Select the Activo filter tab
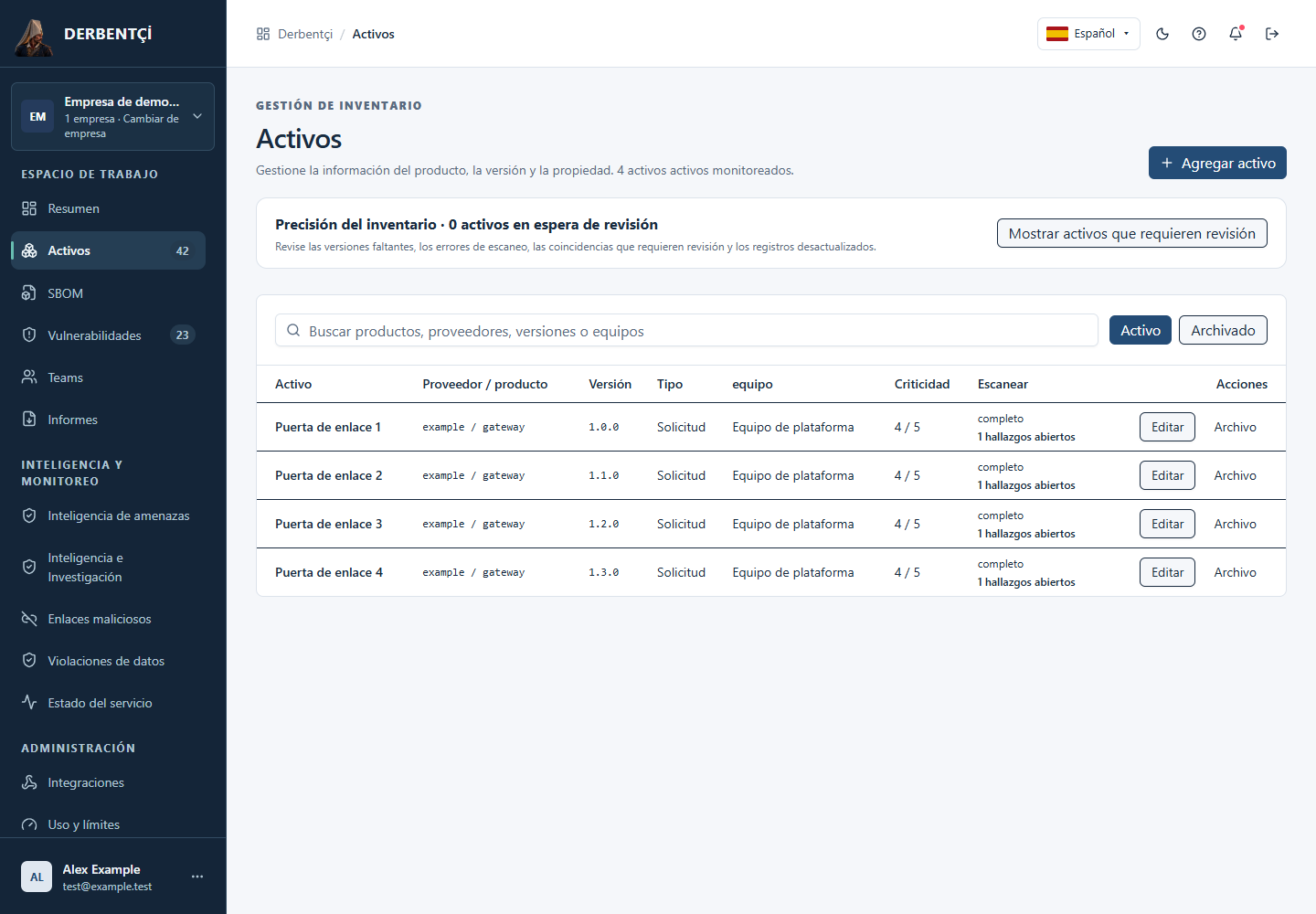1316x914 pixels. [1141, 330]
